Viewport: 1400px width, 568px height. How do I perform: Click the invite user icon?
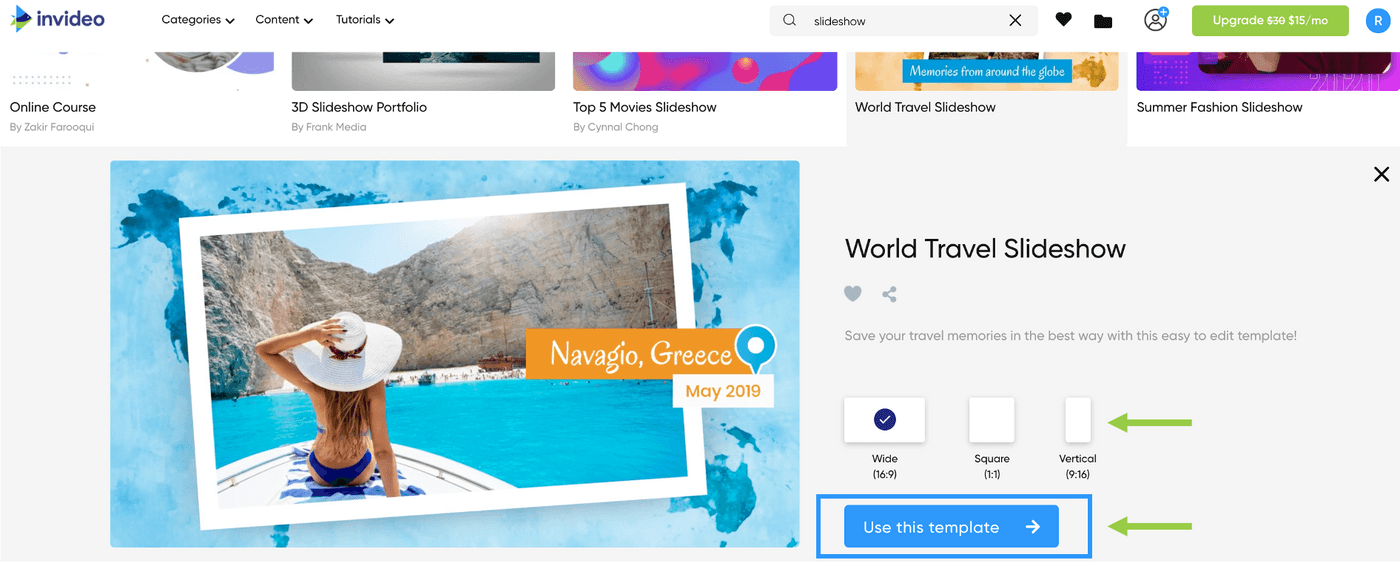click(1156, 19)
